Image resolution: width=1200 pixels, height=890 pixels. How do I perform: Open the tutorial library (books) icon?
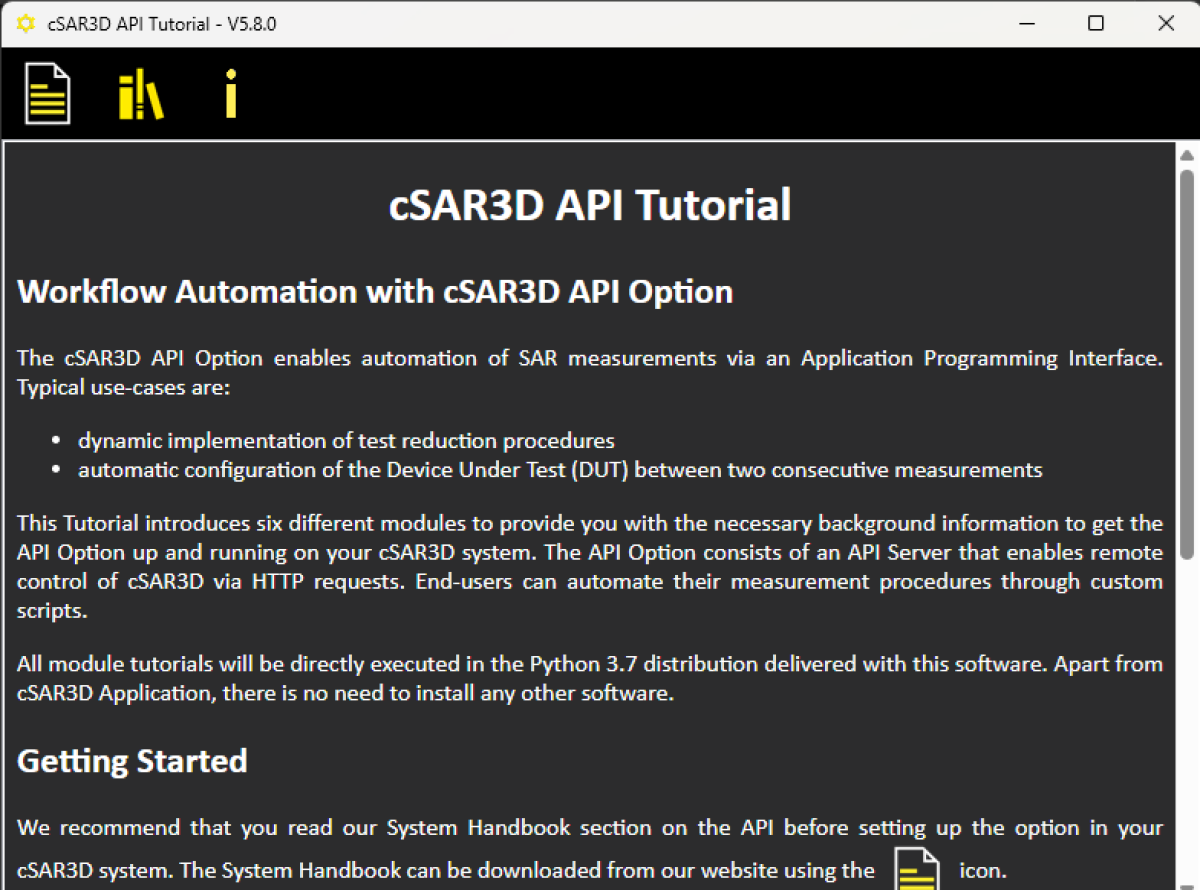pos(140,92)
